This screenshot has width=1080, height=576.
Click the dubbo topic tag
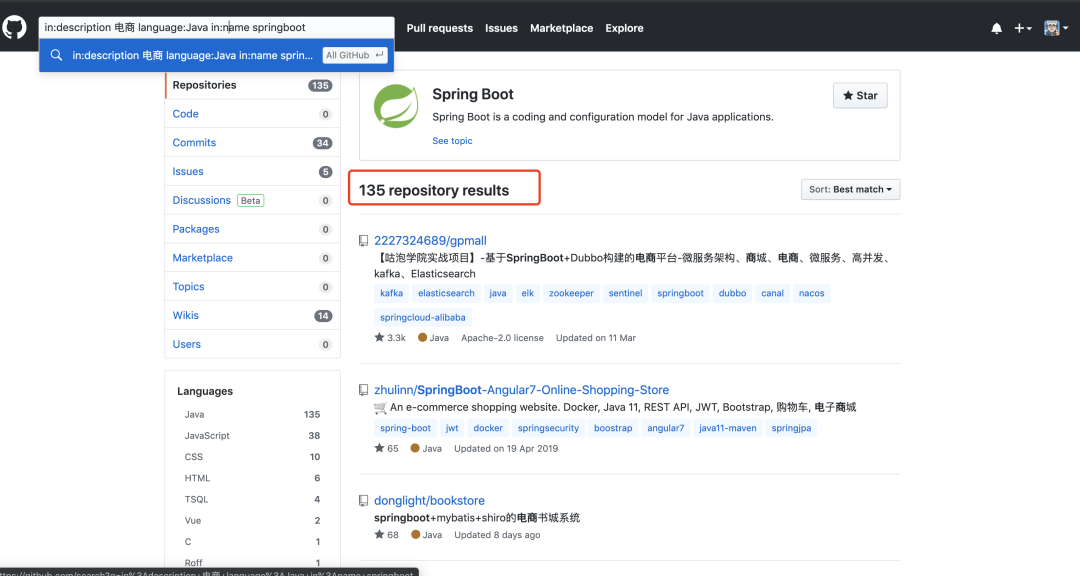click(732, 294)
